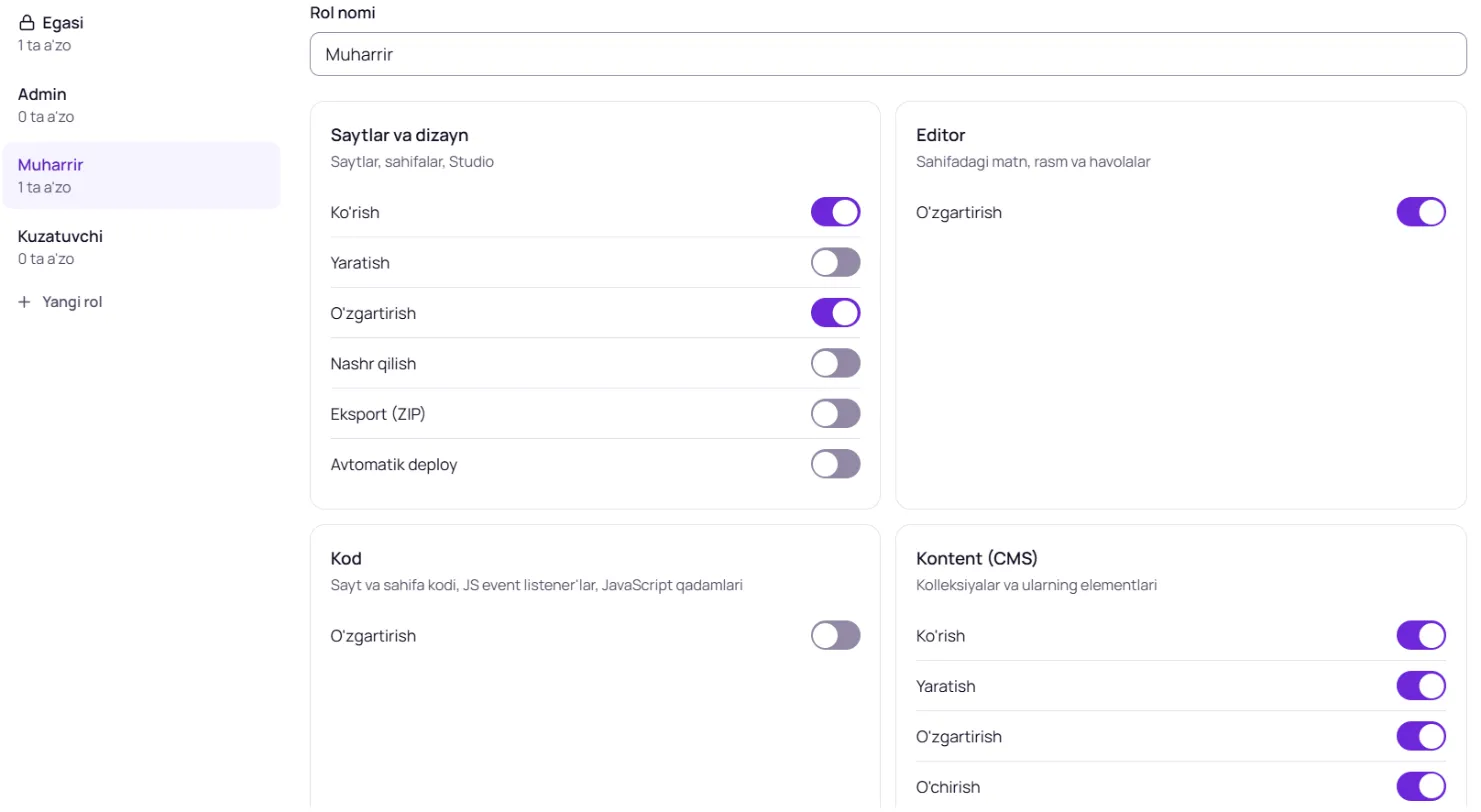Click the "Saytlar, sahifalar, Studio" description
The image size is (1481, 812).
(x=412, y=161)
